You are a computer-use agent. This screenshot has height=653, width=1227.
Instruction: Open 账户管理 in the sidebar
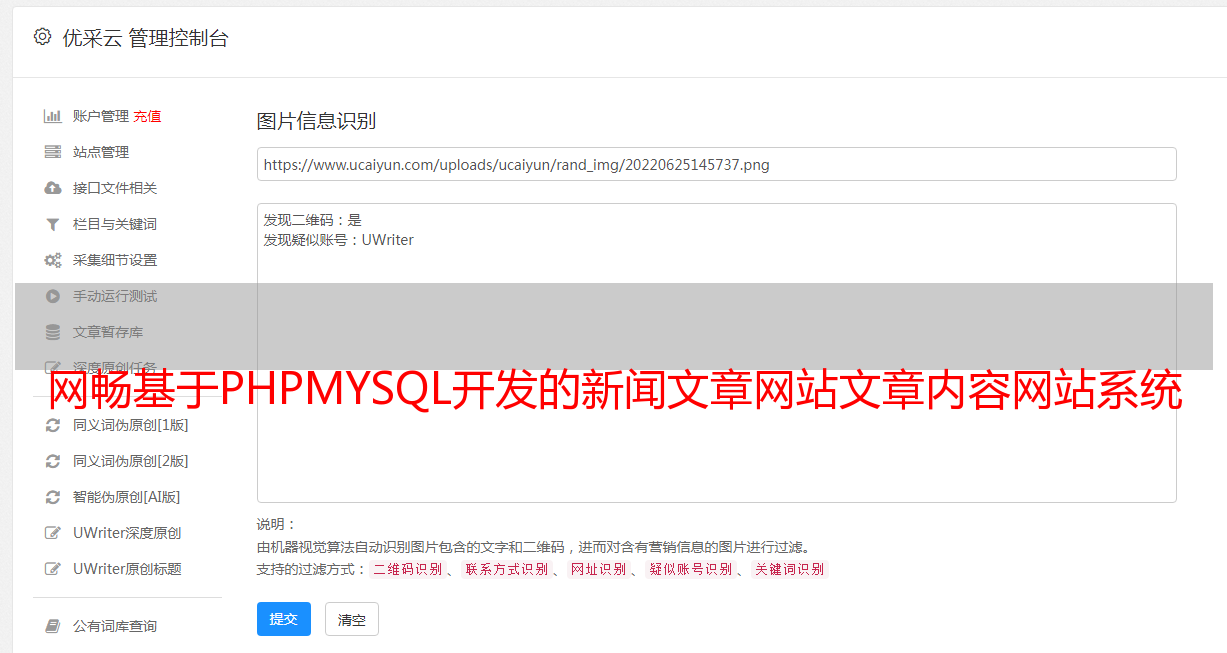click(101, 116)
